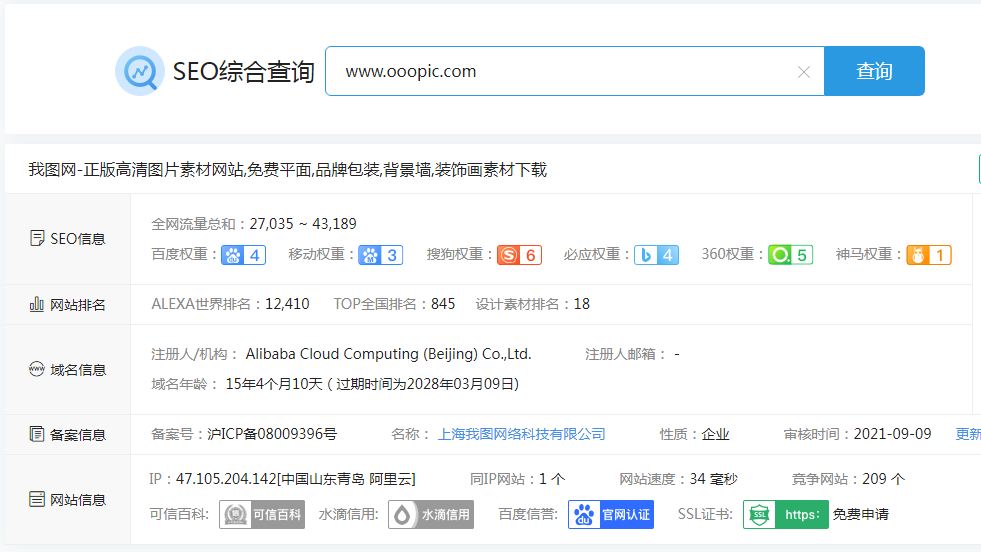This screenshot has width=981, height=552.
Task: Click 全网流量总和 value 27,035 ~ 43,189
Action: coord(303,224)
